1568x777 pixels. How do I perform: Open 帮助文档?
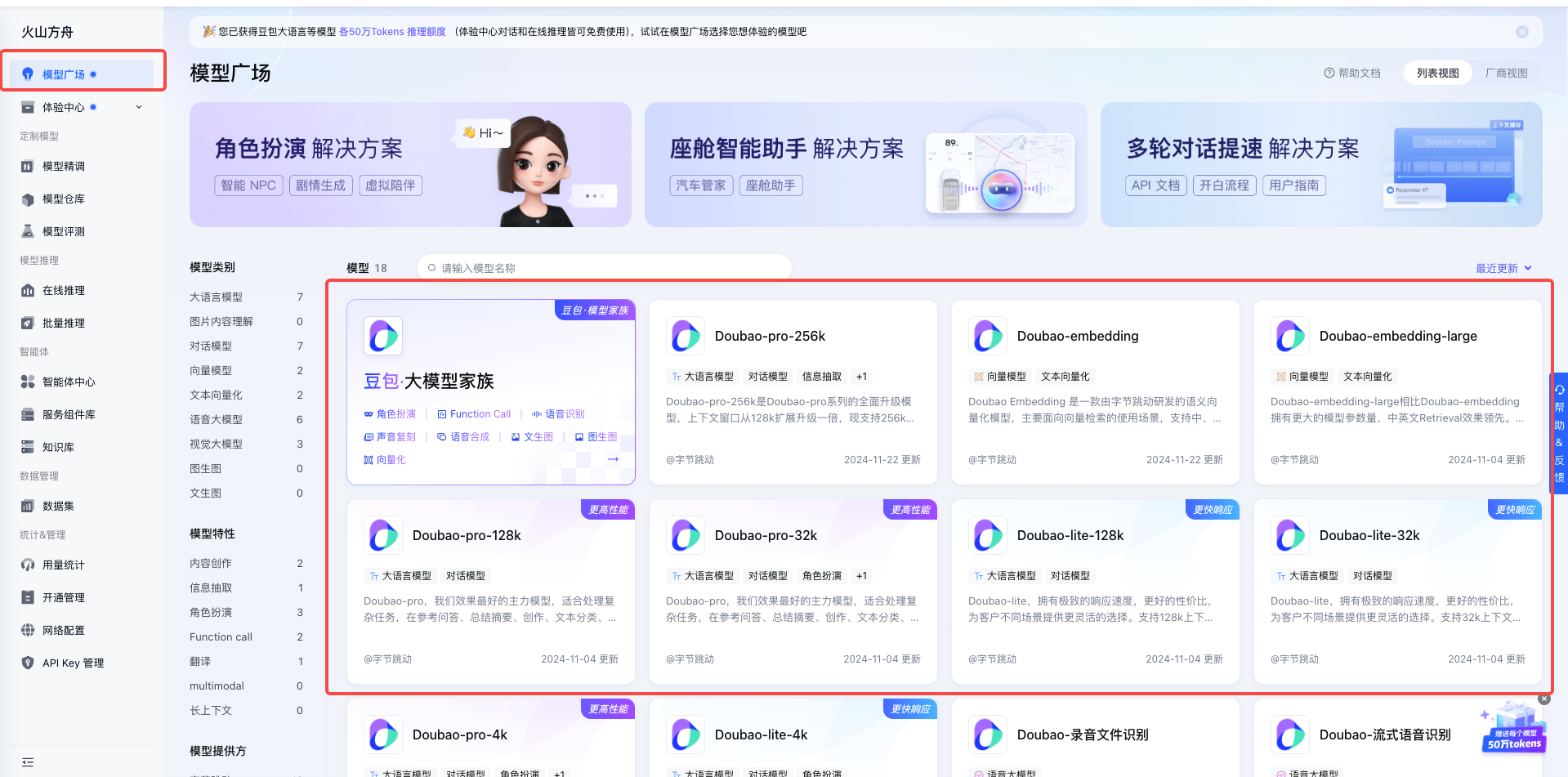1352,74
